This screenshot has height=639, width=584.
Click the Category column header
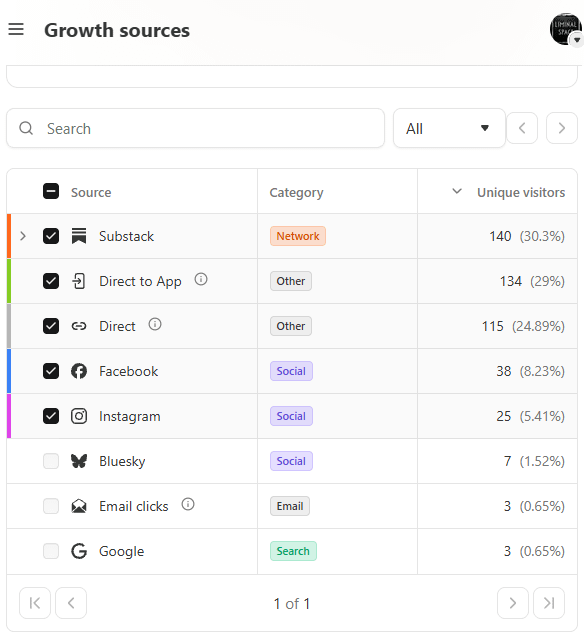pos(296,192)
